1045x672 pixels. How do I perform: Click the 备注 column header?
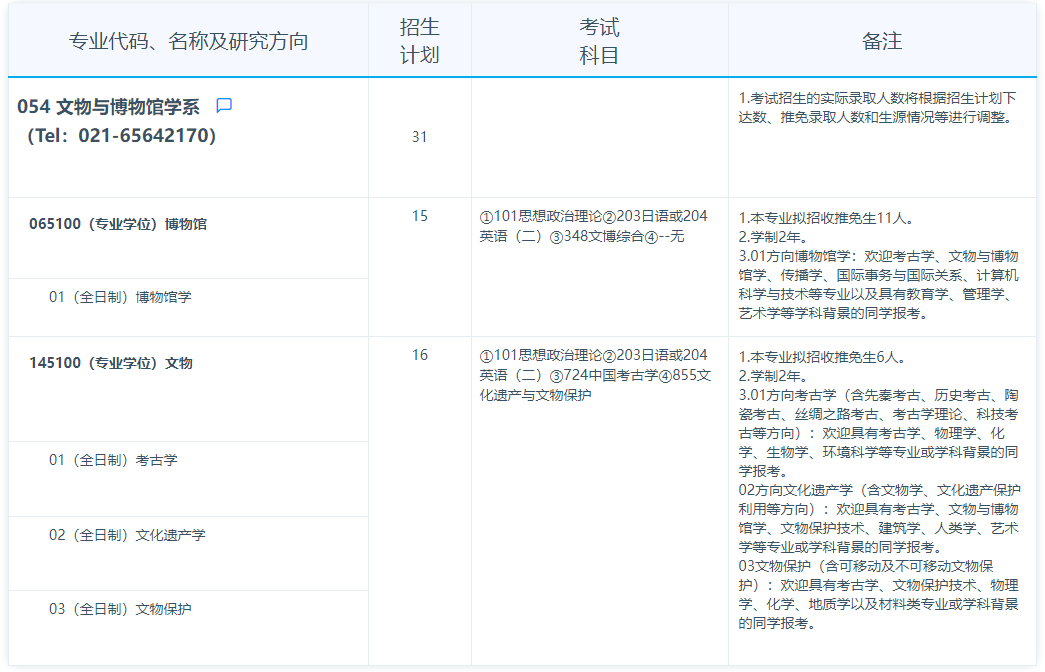click(881, 41)
